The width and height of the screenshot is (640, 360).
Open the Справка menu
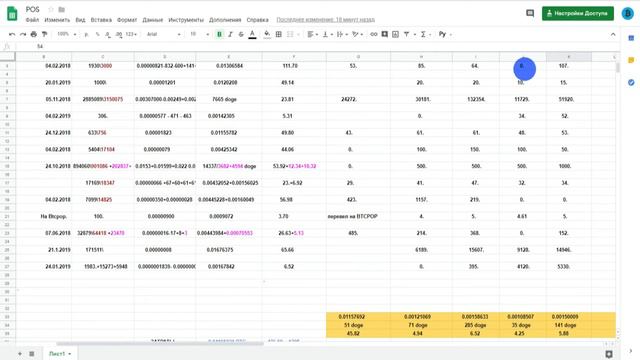[258, 20]
